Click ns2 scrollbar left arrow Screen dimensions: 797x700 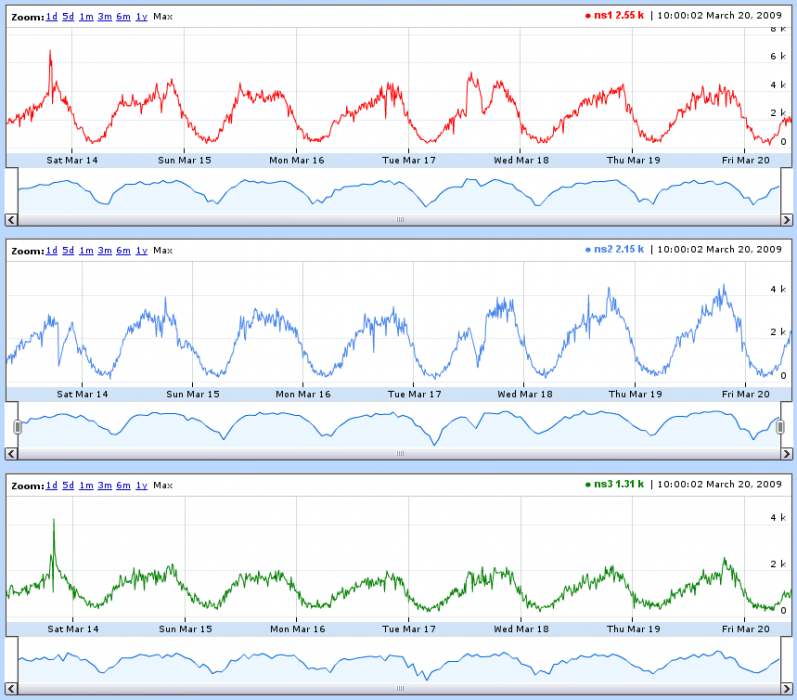pos(11,454)
